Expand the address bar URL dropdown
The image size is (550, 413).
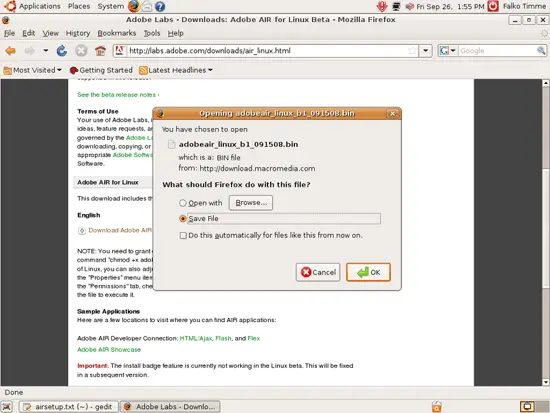(x=425, y=51)
